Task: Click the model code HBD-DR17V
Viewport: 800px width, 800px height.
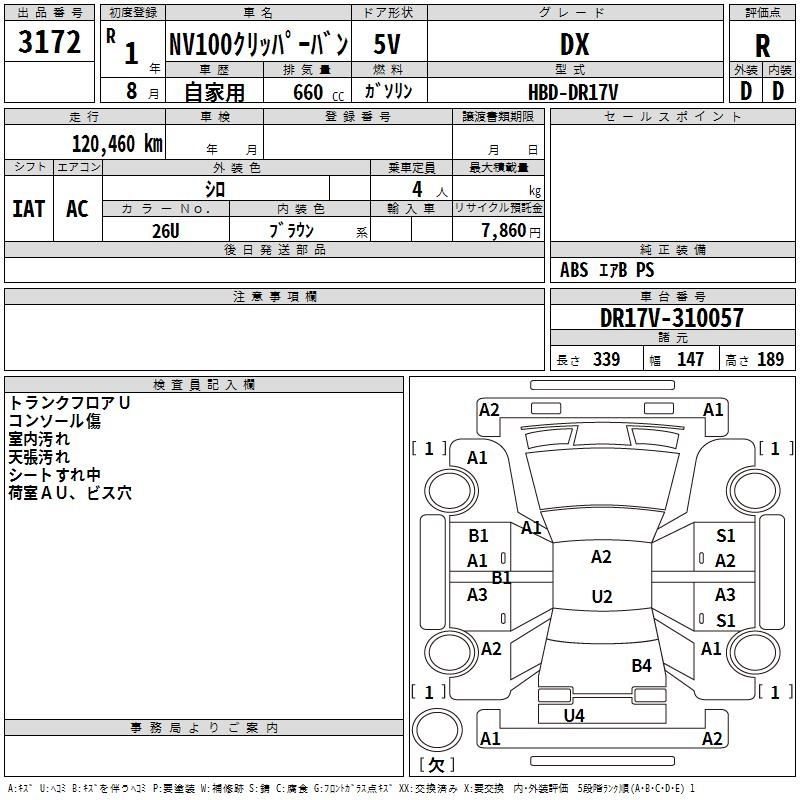Action: [x=573, y=92]
